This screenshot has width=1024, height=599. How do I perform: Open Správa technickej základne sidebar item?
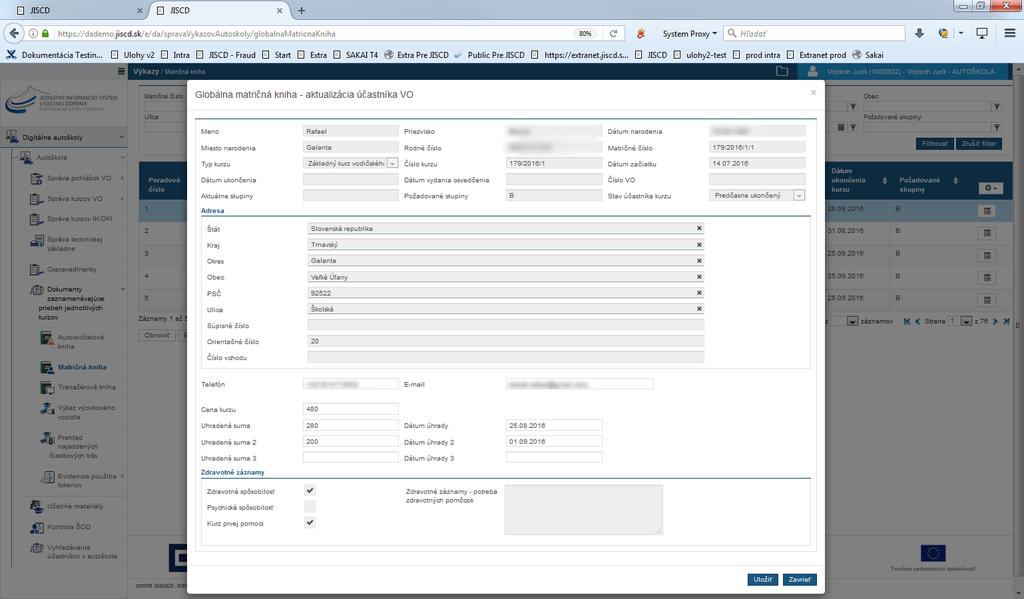pyautogui.click(x=74, y=244)
